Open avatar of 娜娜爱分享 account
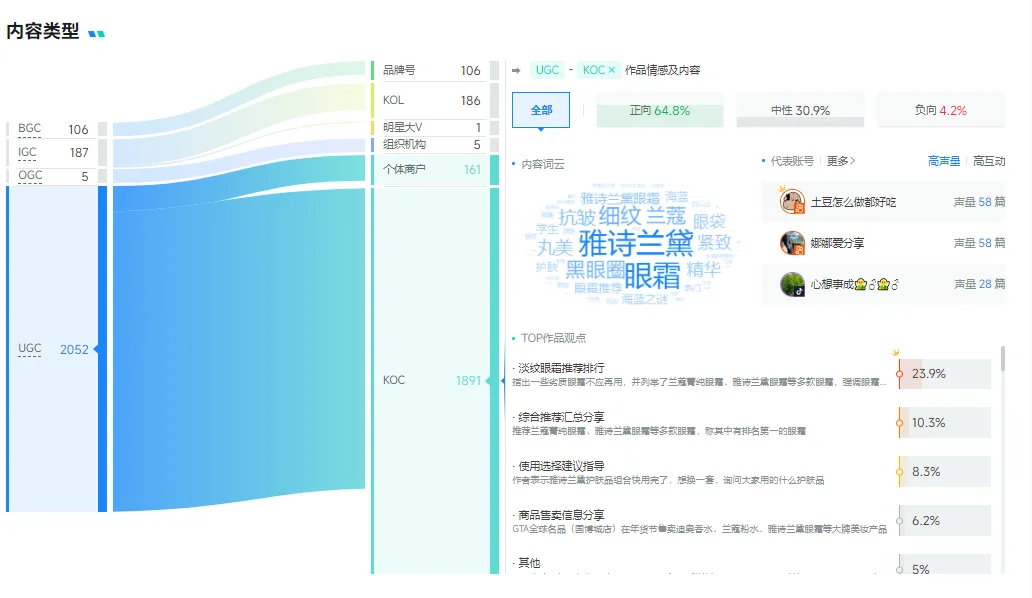This screenshot has height=598, width=1032. click(x=792, y=243)
